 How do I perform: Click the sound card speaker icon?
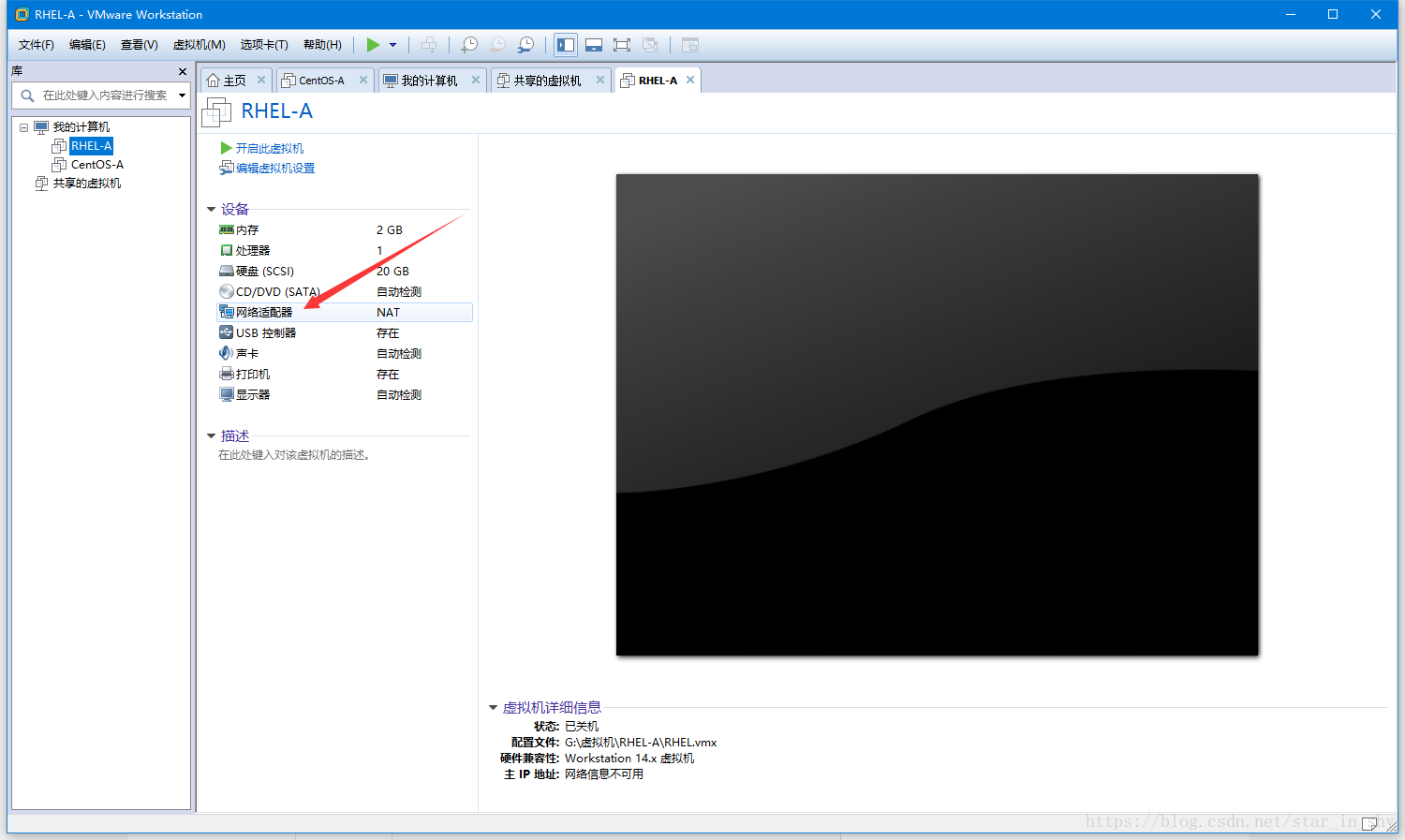227,353
